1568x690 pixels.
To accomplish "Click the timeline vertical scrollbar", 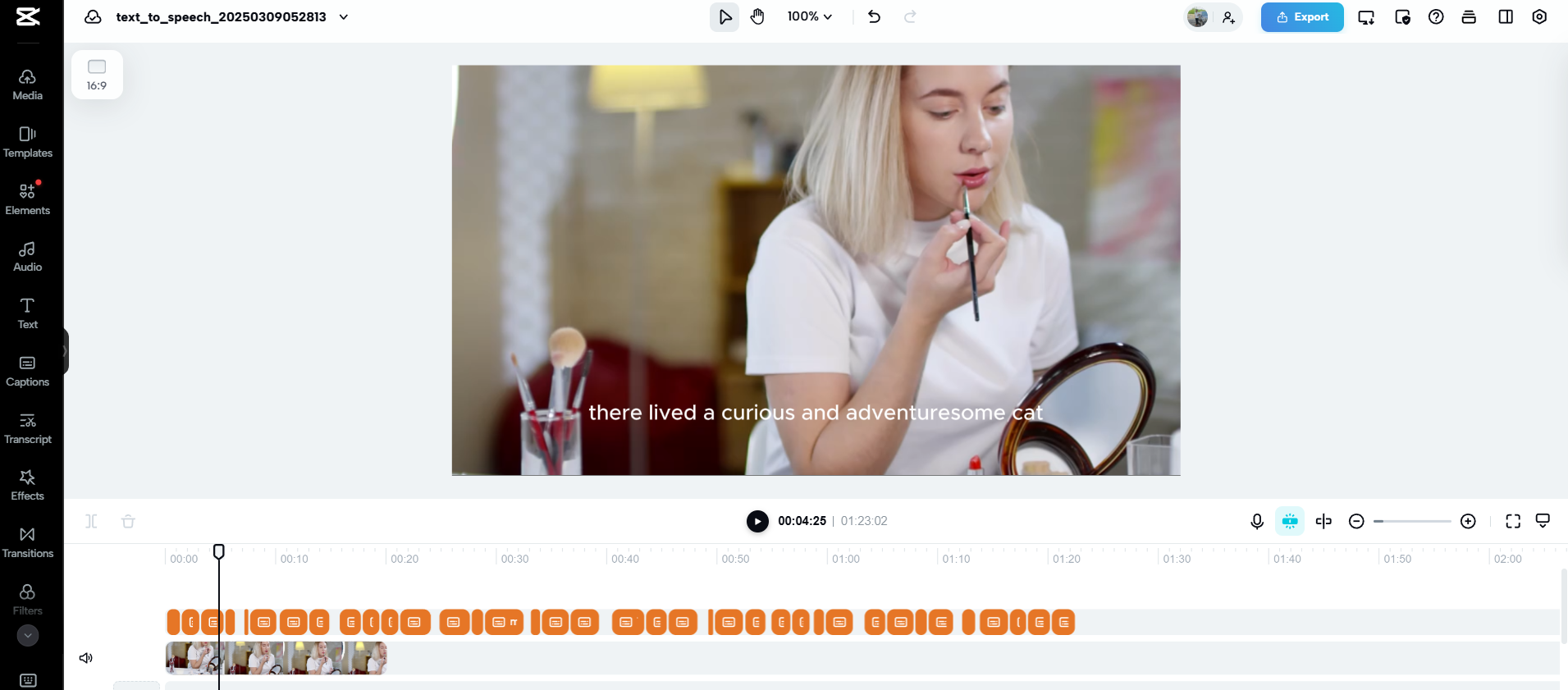I will 1564,605.
